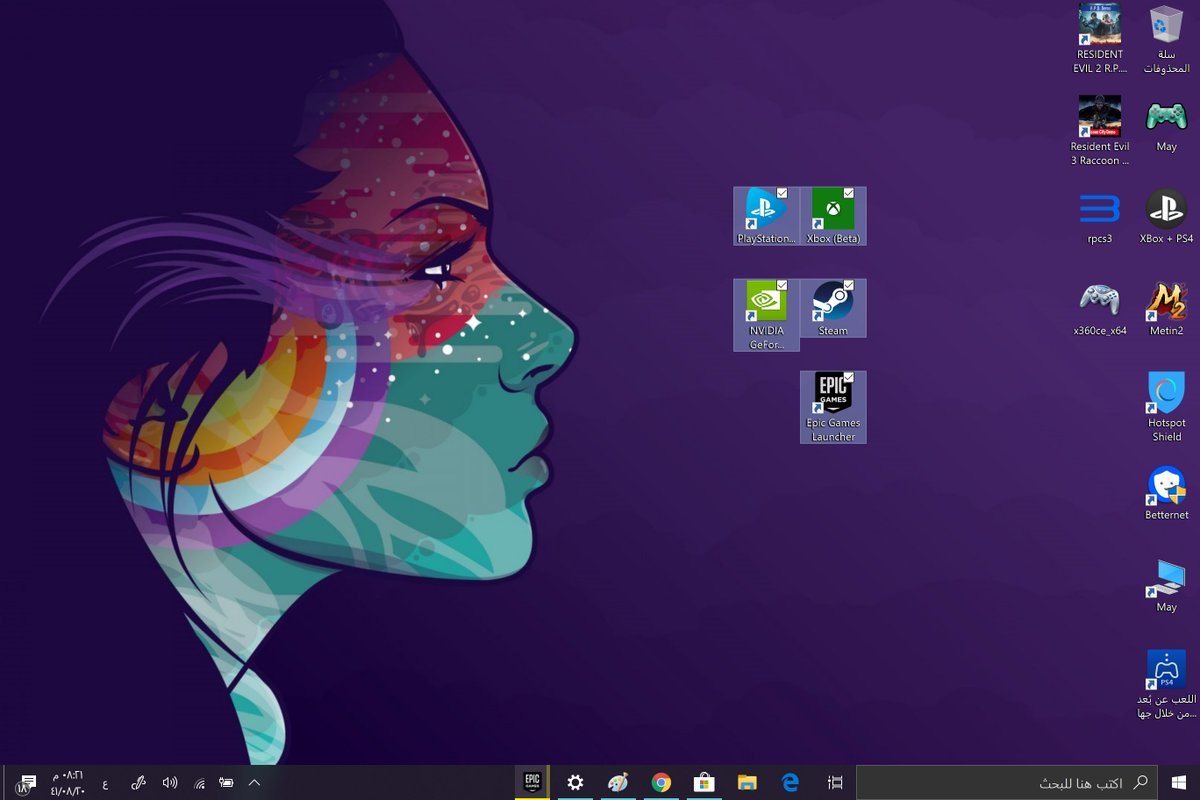Open Microsoft Store from the taskbar
Screen dimensions: 1200x800
[x=704, y=782]
